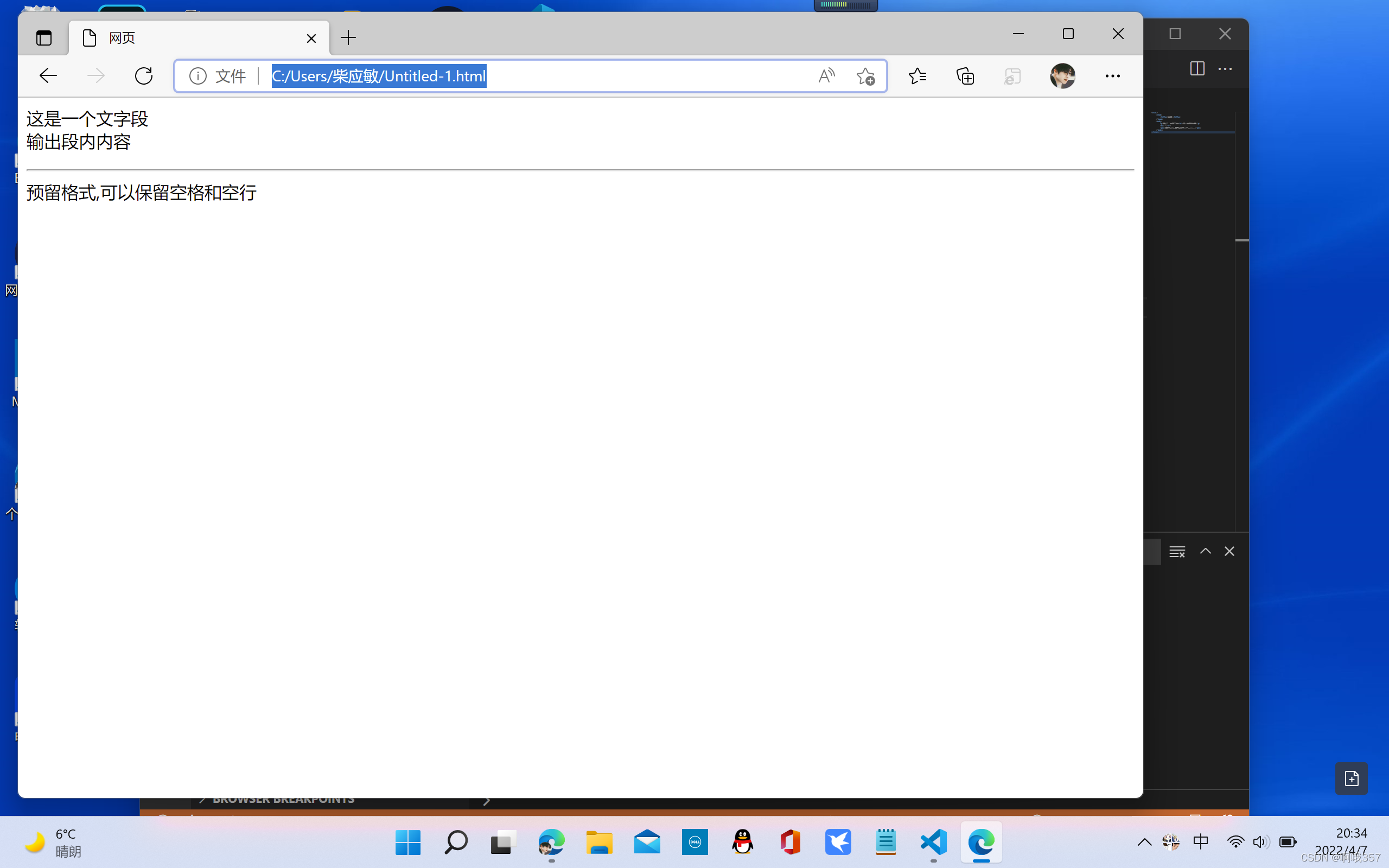Open Collections in Edge

965,76
